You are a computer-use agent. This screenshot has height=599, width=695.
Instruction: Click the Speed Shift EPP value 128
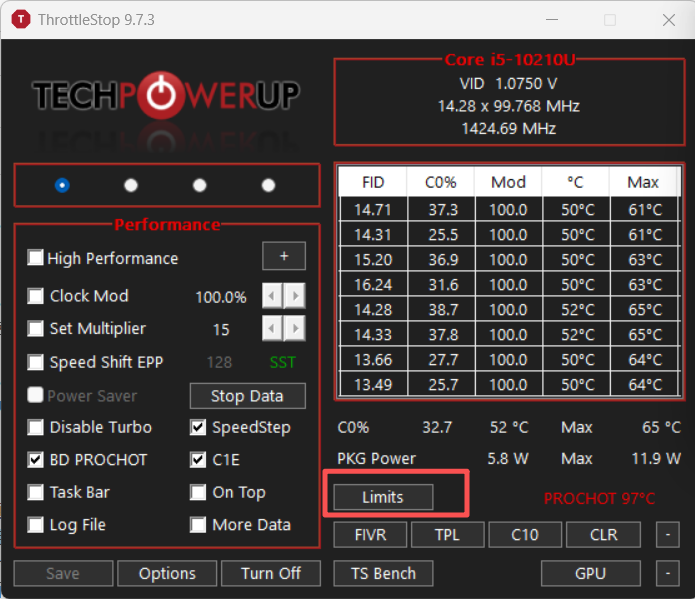point(219,363)
